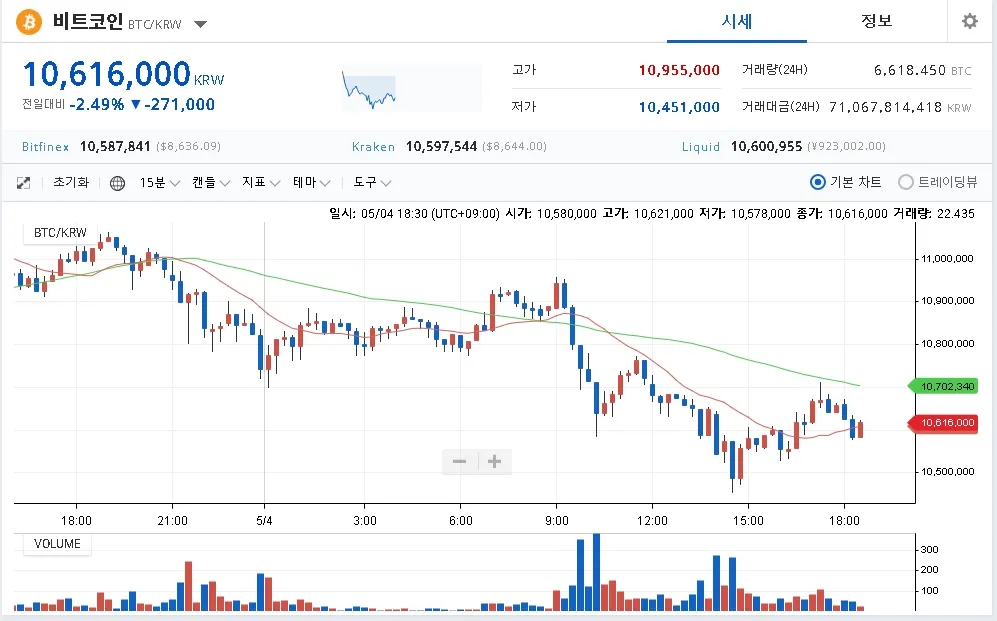Image resolution: width=997 pixels, height=621 pixels.
Task: Open the BTC/KRW coin selector dropdown arrow
Action: click(x=200, y=25)
